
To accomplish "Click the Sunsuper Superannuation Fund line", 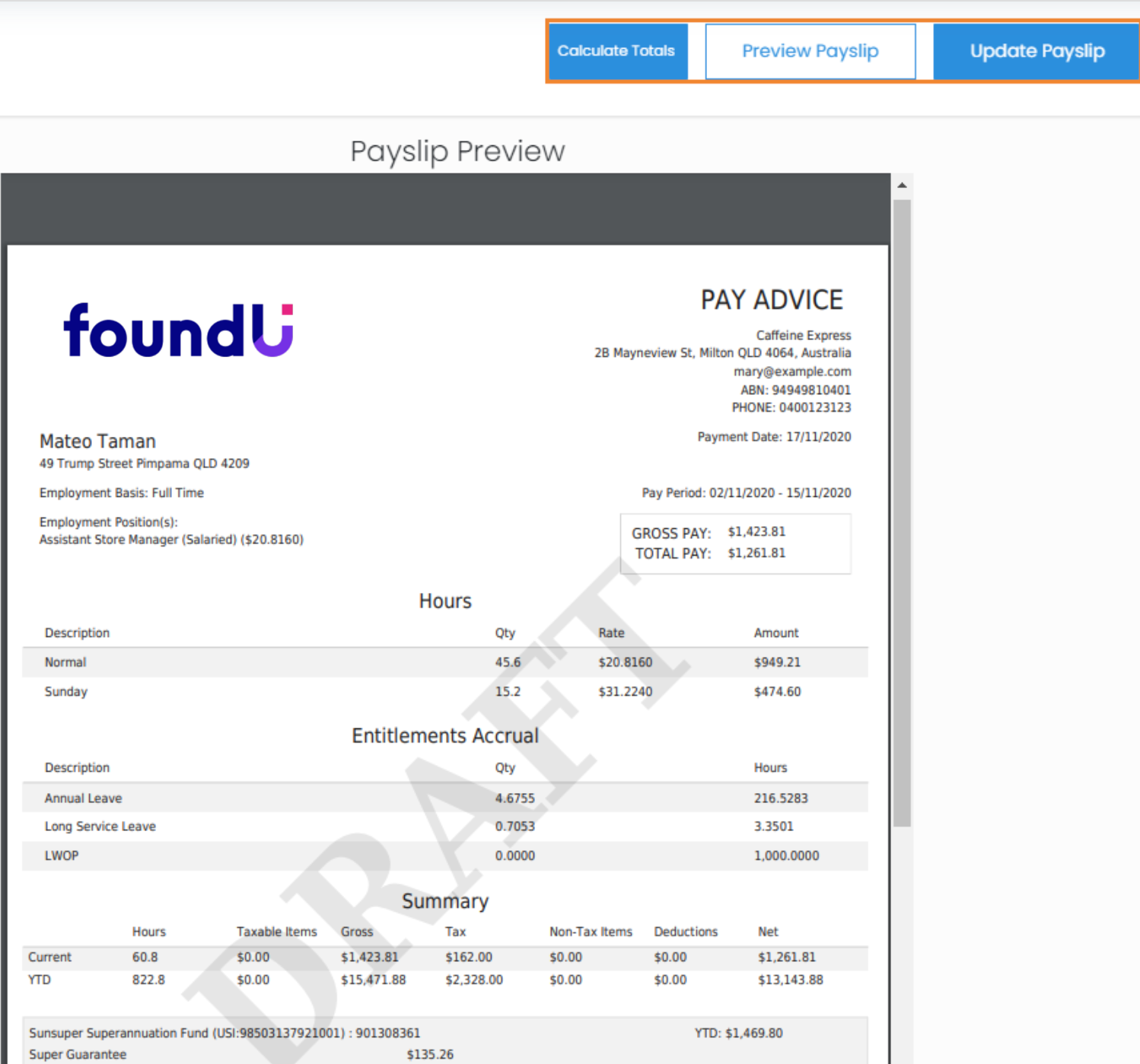I will pyautogui.click(x=224, y=1033).
